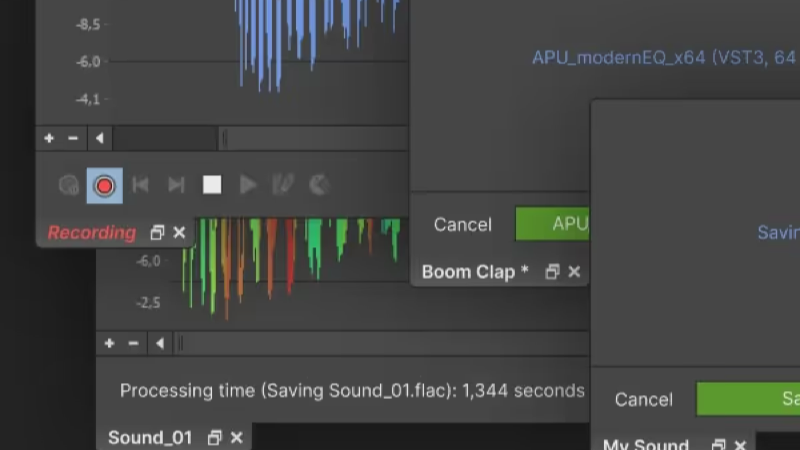Viewport: 800px width, 450px height.
Task: Click the -2.5 level label in Sound_01 panel
Action: point(148,303)
